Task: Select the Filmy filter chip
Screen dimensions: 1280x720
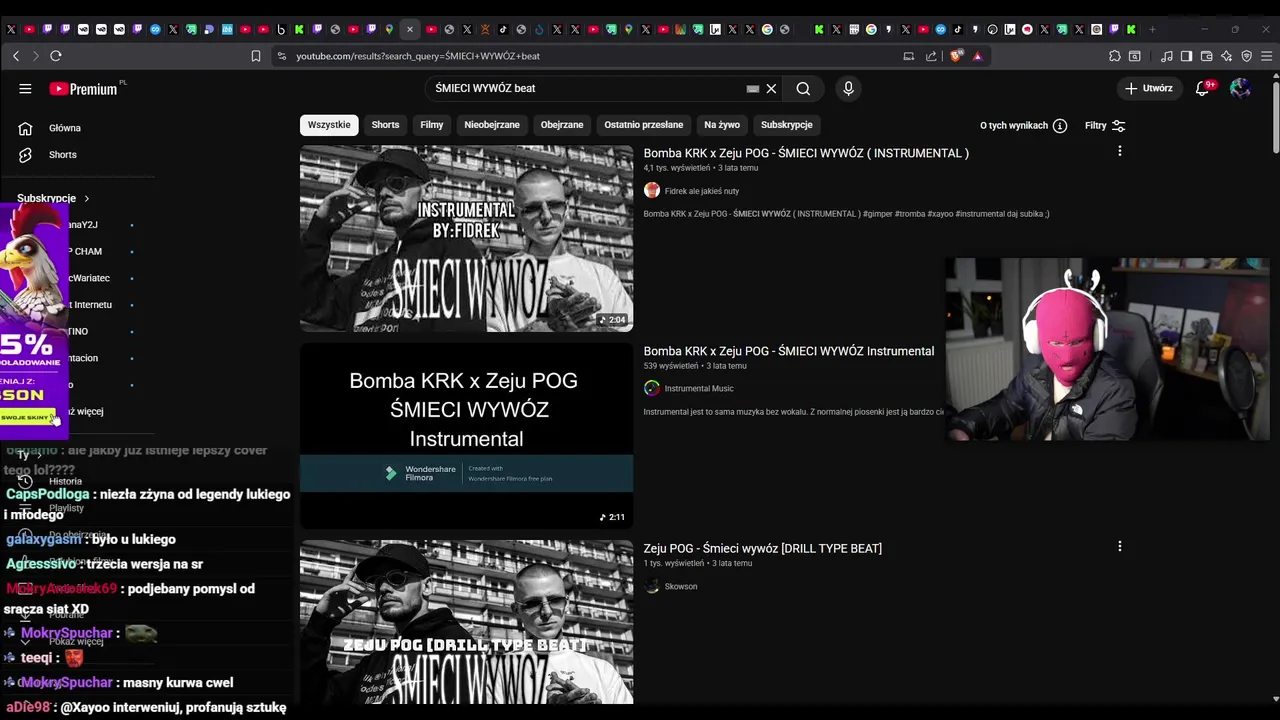Action: [432, 125]
